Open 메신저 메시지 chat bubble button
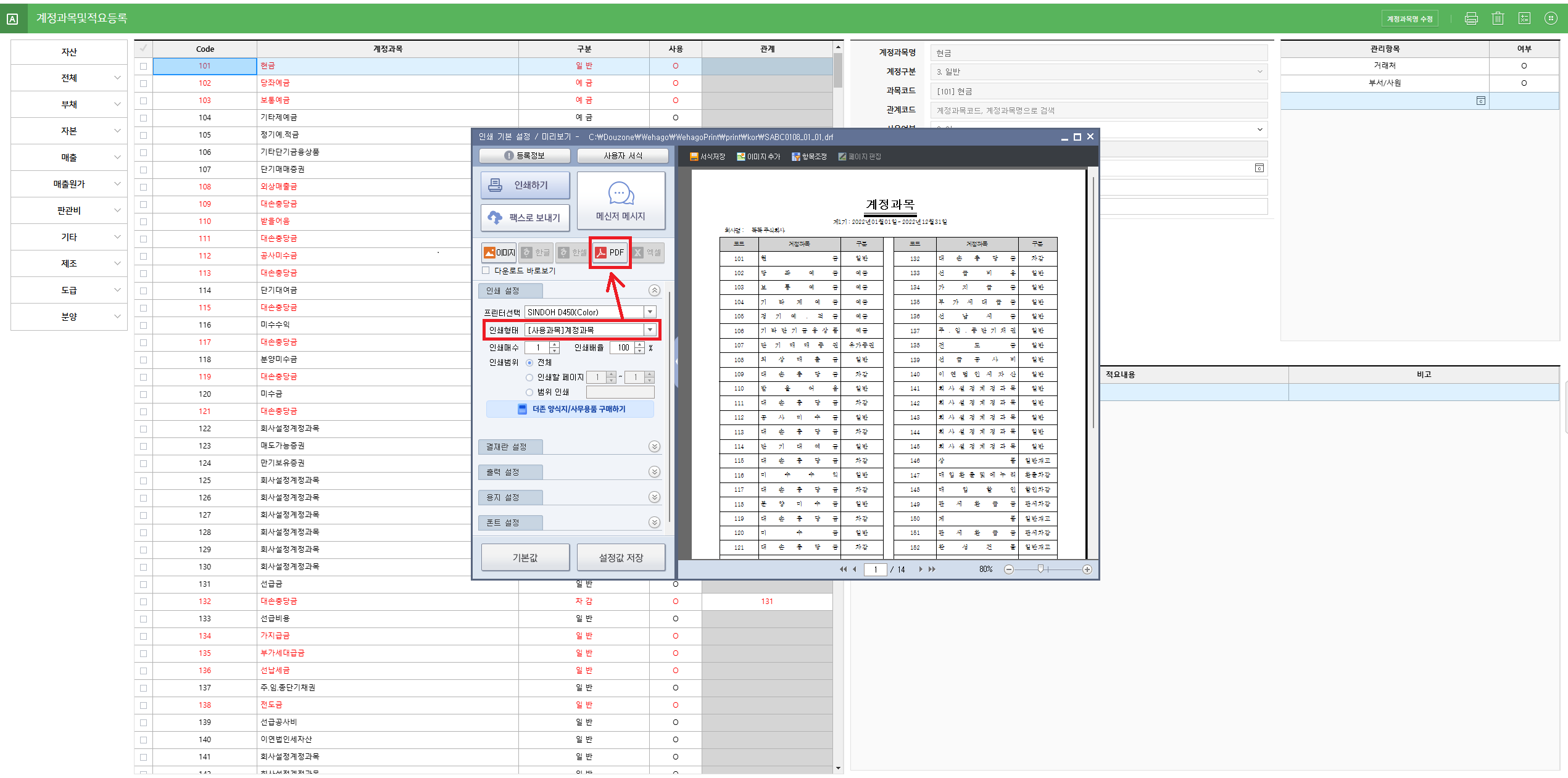Viewport: 1568px width, 778px height. click(x=620, y=201)
